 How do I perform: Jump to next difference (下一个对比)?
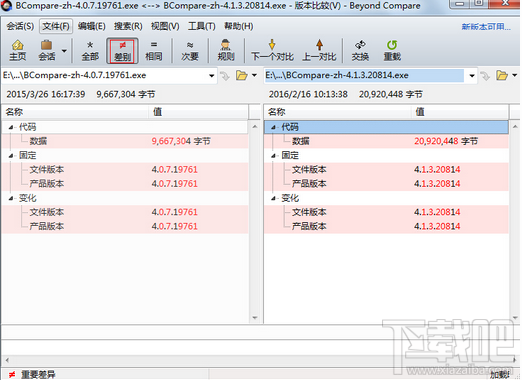(x=272, y=50)
